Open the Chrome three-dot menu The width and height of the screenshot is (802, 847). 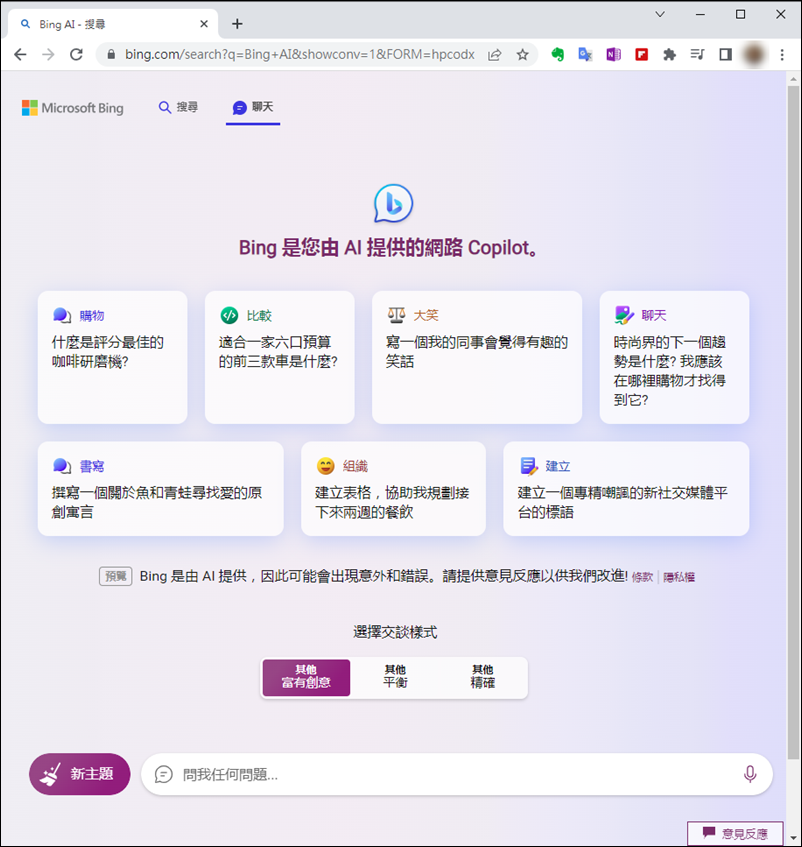tap(782, 55)
